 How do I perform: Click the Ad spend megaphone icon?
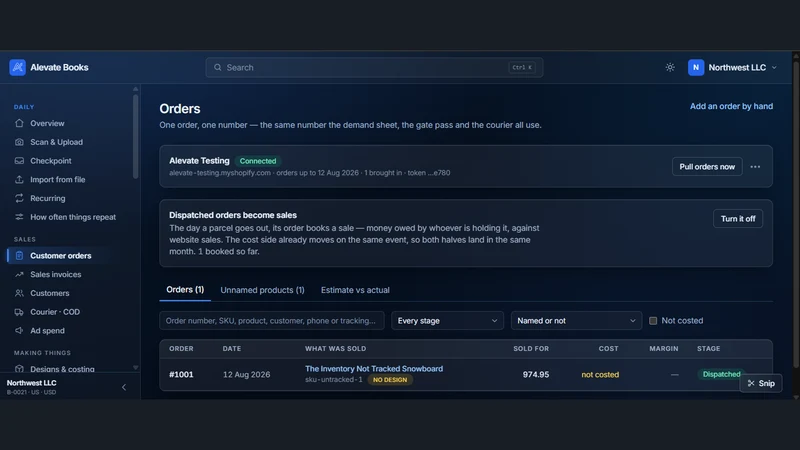click(19, 331)
